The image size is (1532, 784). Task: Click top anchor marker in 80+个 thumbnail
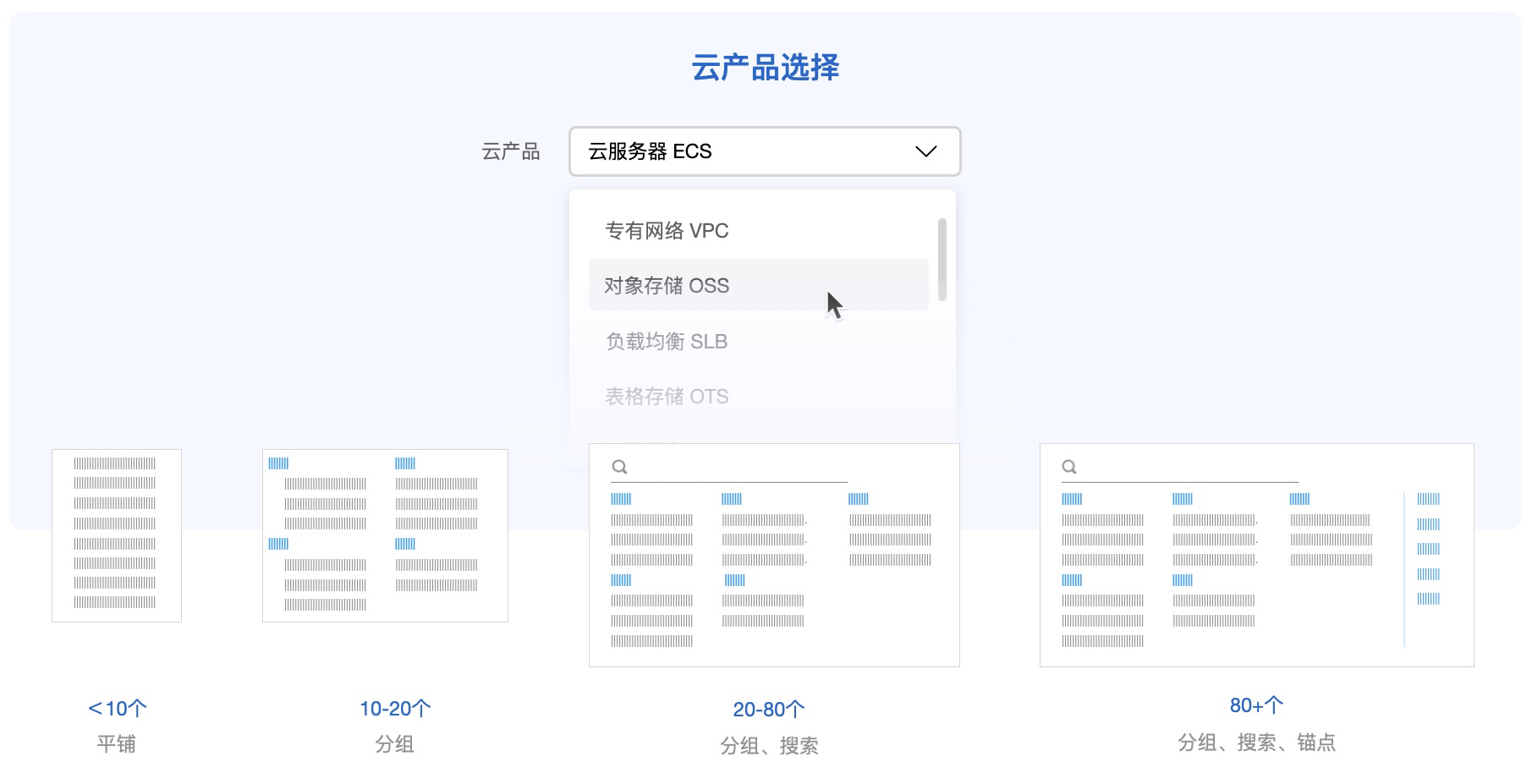tap(1428, 499)
